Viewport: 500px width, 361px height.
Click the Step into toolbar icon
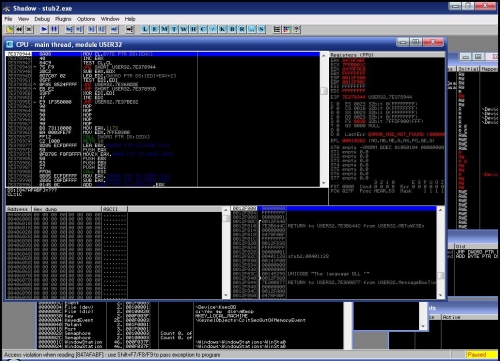pyautogui.click(x=69, y=29)
